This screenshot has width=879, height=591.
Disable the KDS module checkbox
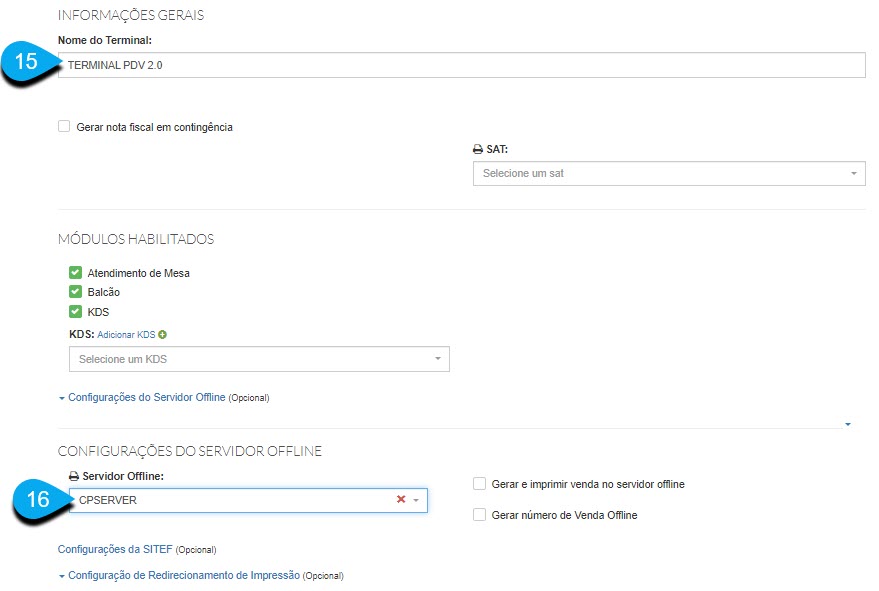(x=75, y=312)
